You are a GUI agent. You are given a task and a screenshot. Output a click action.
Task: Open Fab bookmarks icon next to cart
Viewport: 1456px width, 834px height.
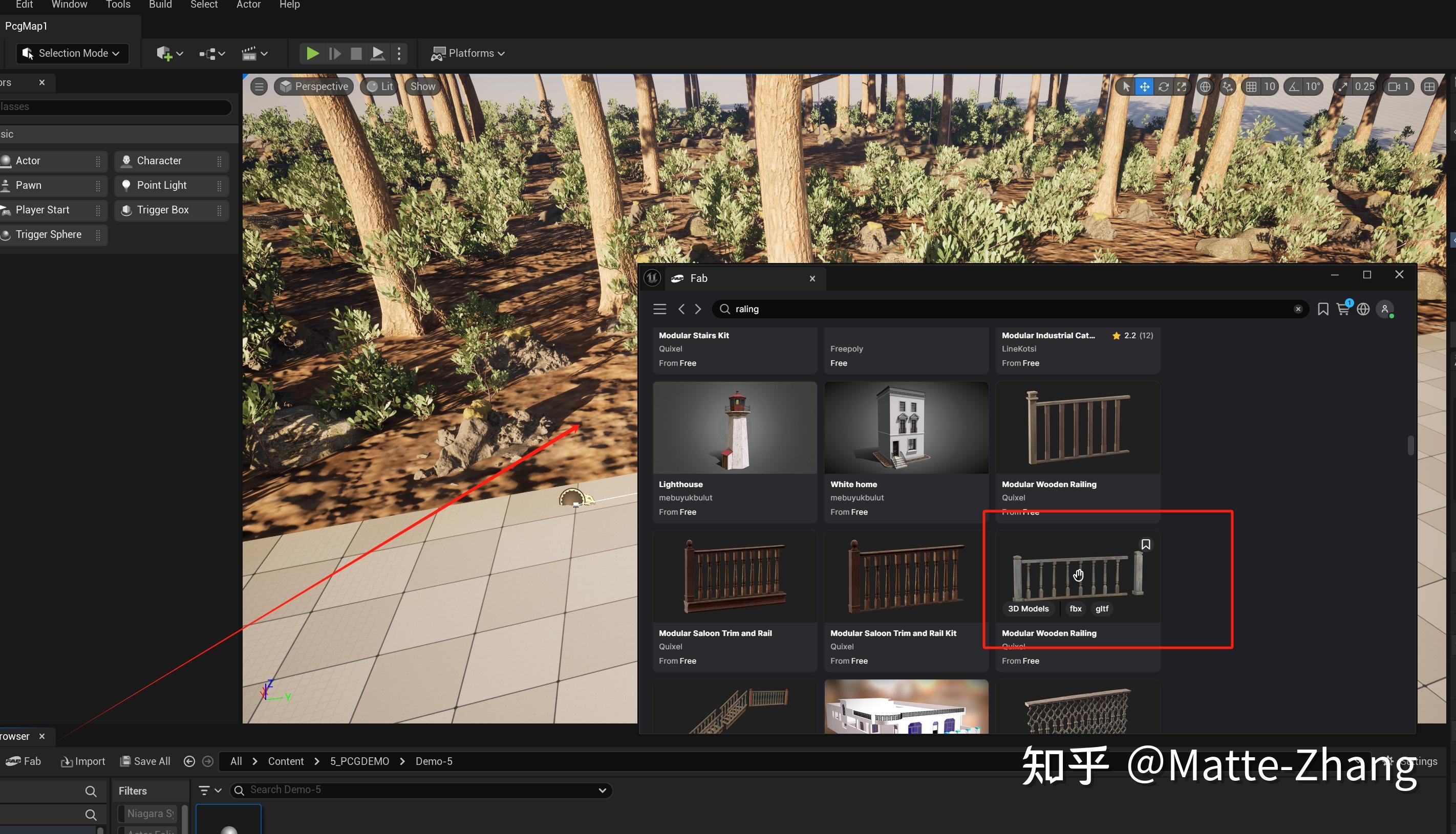point(1322,310)
